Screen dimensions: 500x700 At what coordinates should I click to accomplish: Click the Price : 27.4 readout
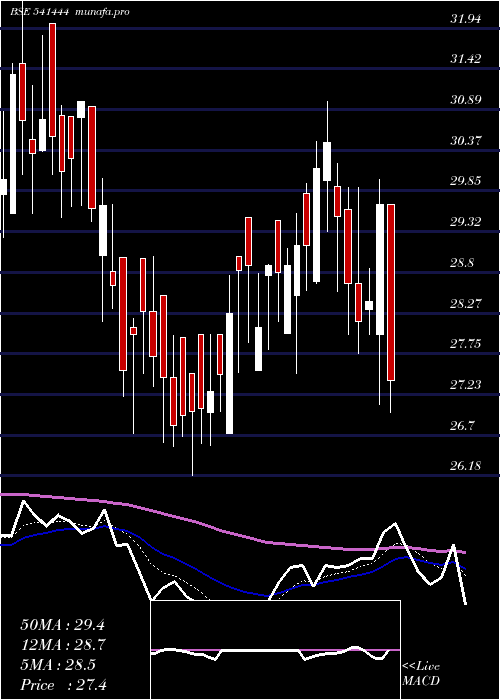(x=63, y=684)
